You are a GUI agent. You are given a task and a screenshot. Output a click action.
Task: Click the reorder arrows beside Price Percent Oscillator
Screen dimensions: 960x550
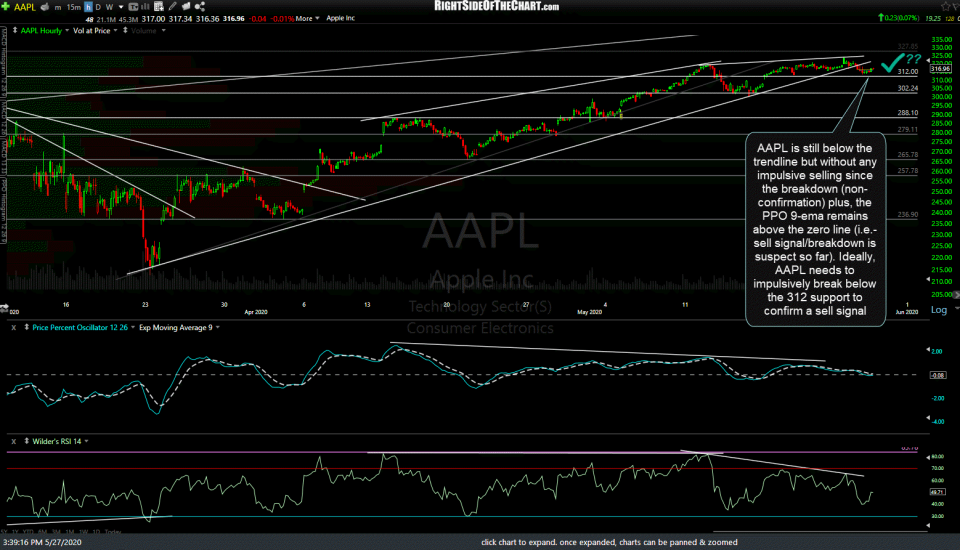pos(26,327)
